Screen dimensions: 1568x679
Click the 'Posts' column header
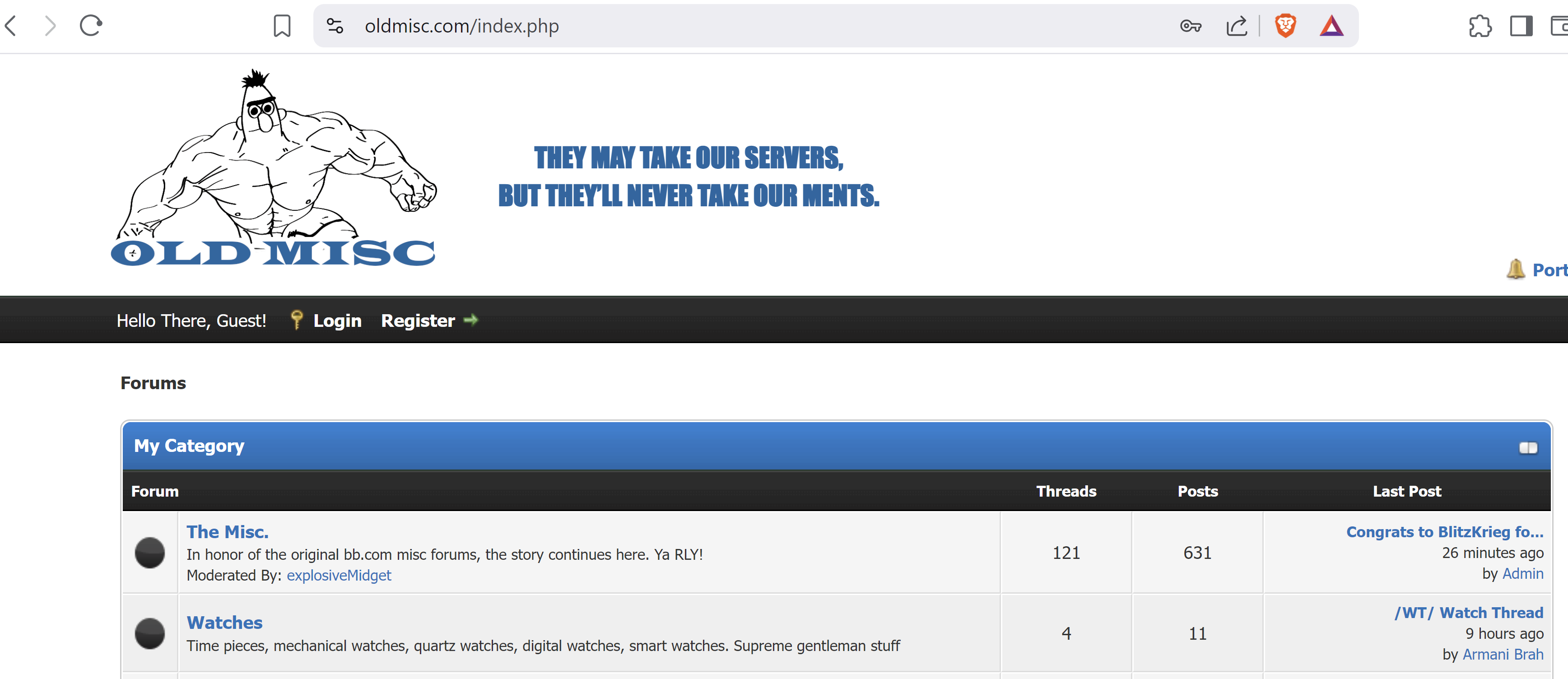coord(1197,491)
